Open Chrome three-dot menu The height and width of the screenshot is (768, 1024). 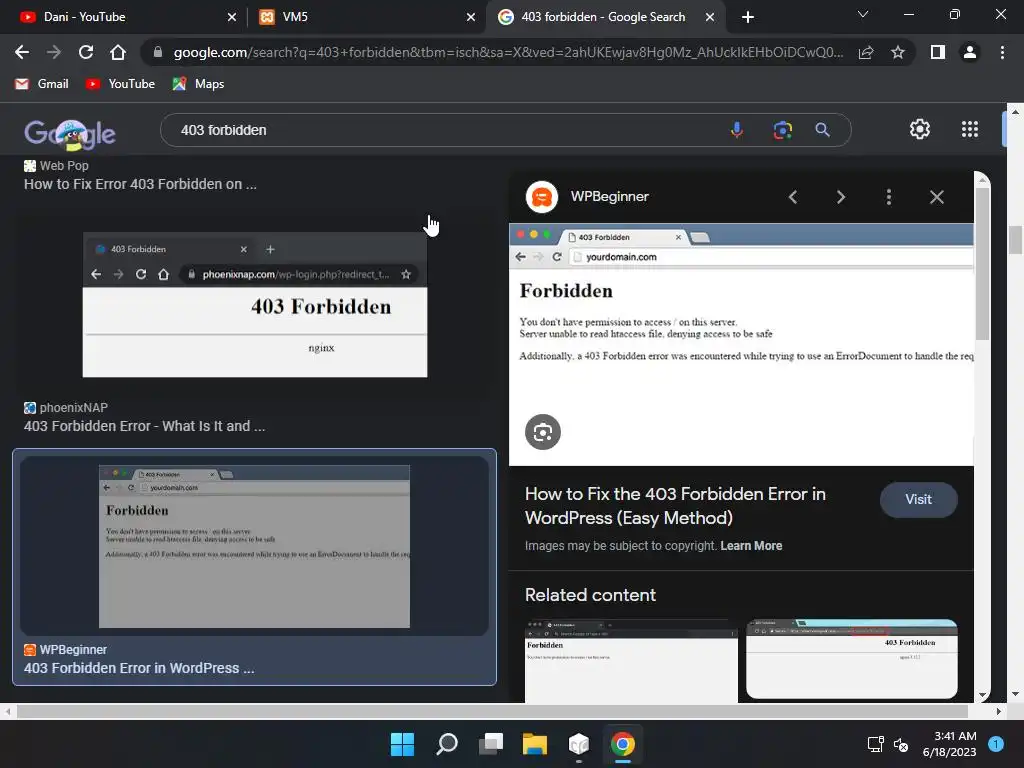[1002, 52]
